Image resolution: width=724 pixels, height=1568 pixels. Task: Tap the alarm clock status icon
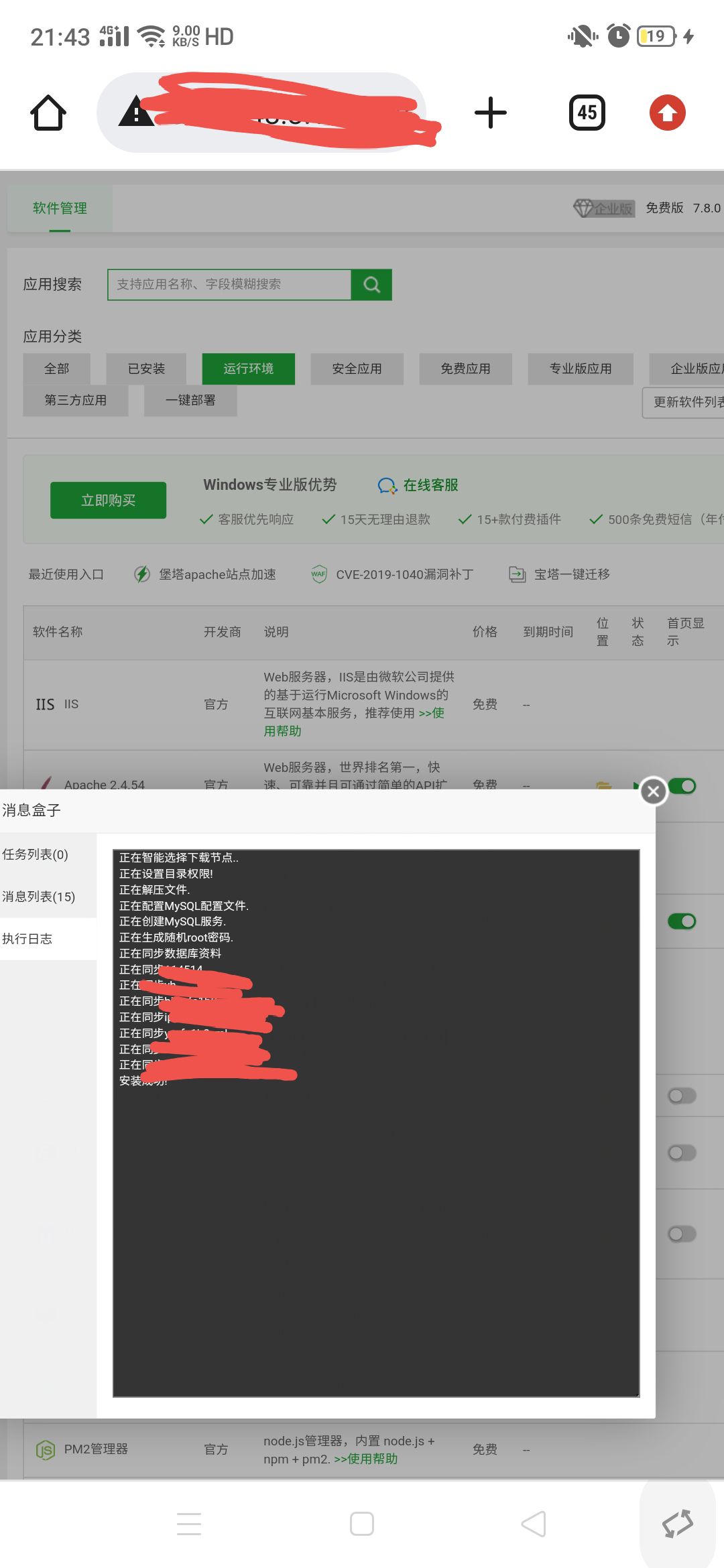[618, 36]
